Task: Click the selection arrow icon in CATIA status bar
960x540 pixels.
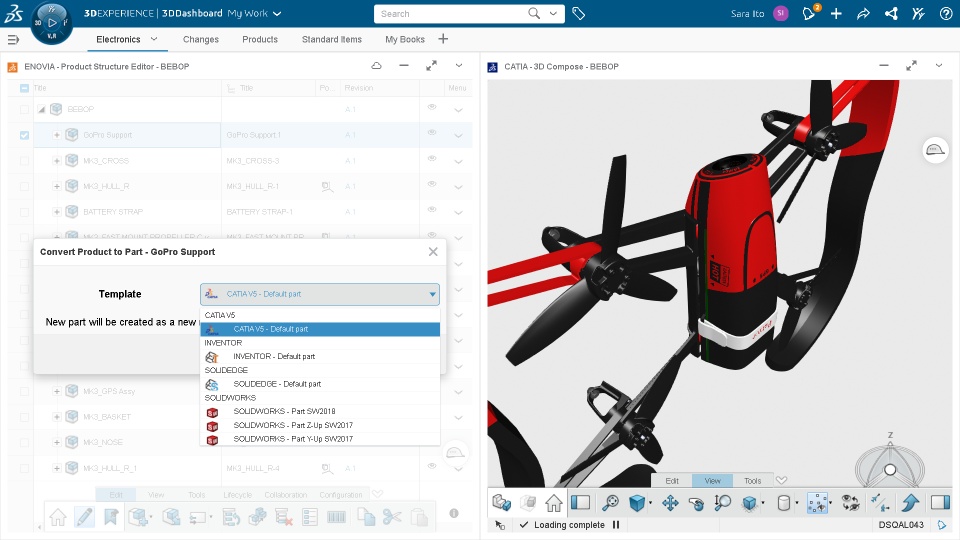Action: (500, 525)
